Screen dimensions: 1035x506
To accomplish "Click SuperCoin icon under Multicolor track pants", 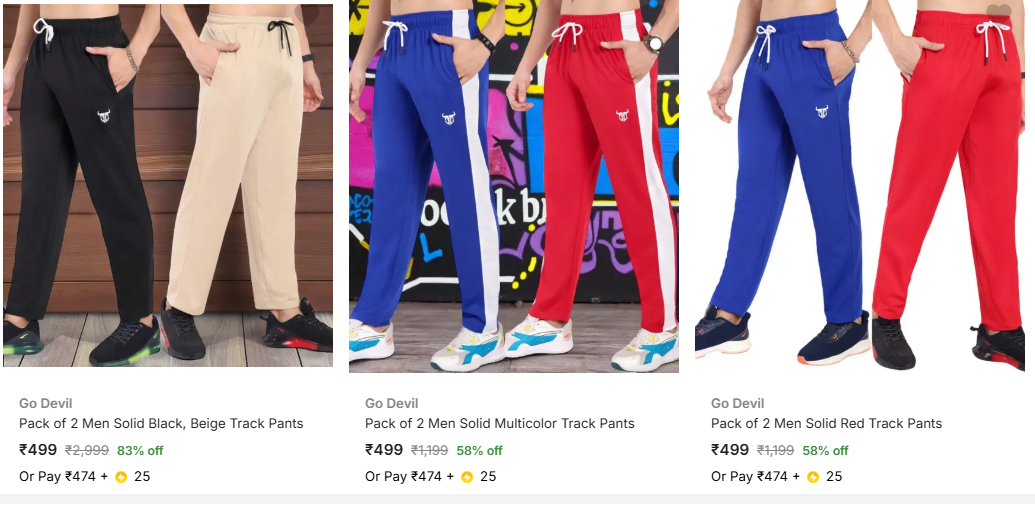I will 467,477.
